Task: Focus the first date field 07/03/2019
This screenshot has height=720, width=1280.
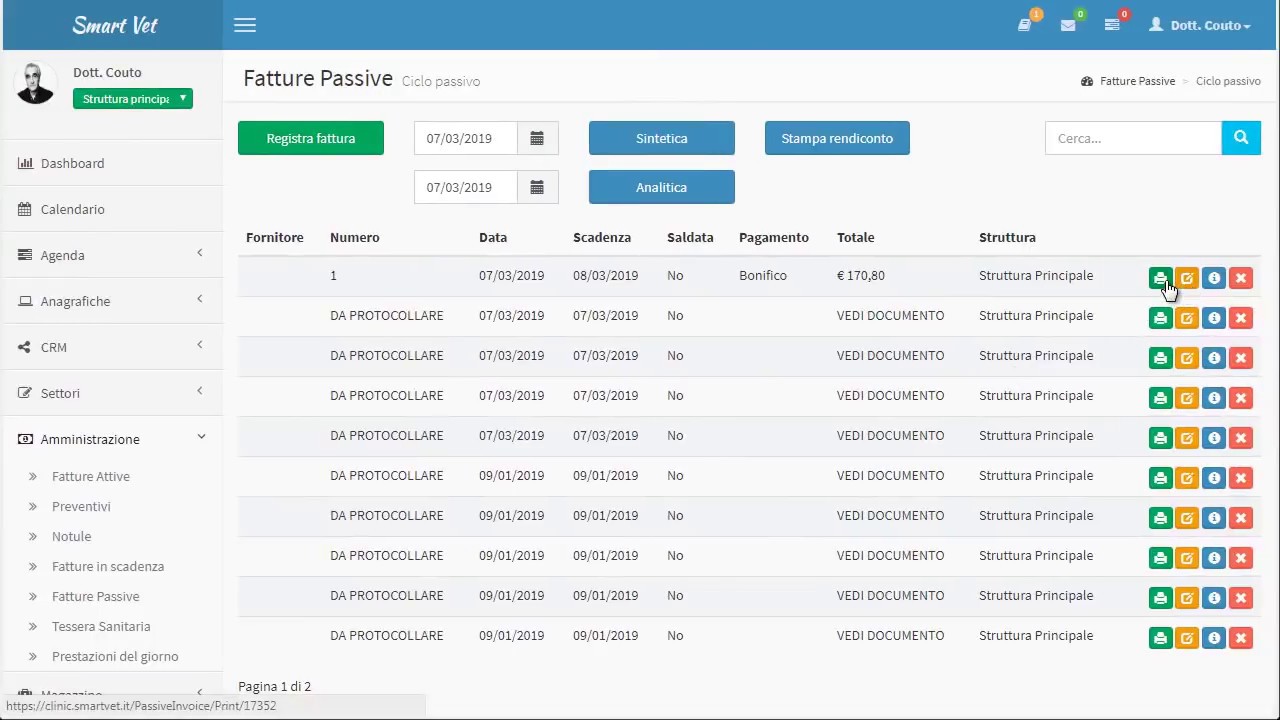Action: (x=466, y=138)
